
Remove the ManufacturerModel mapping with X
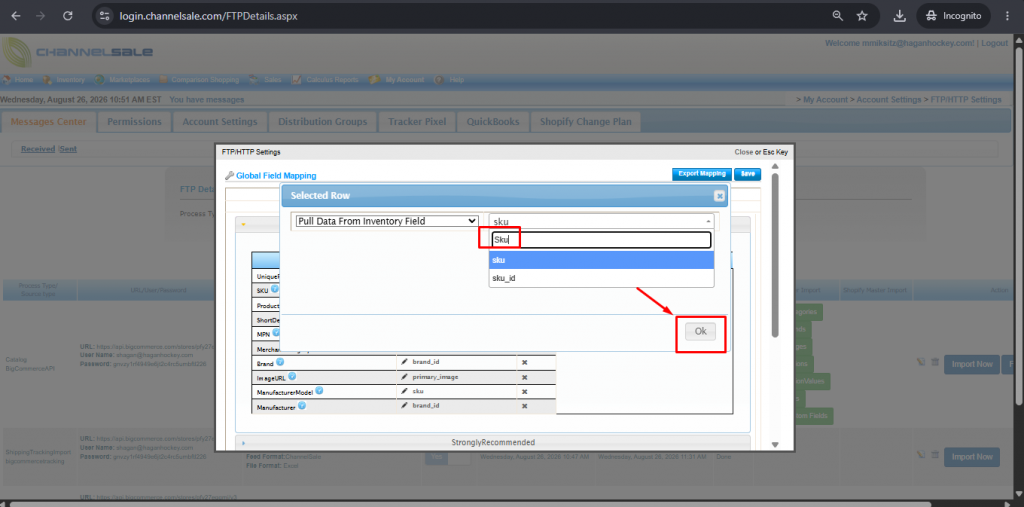[524, 391]
